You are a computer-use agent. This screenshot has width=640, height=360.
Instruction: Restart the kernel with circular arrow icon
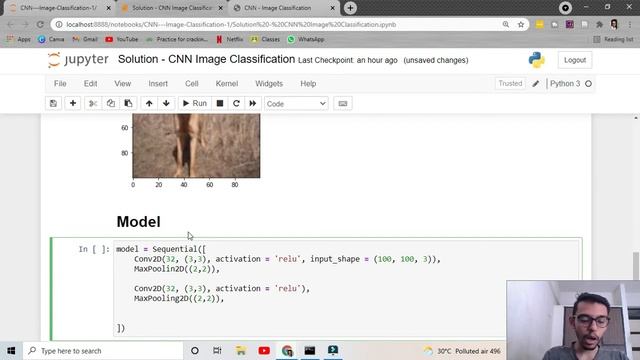point(236,103)
